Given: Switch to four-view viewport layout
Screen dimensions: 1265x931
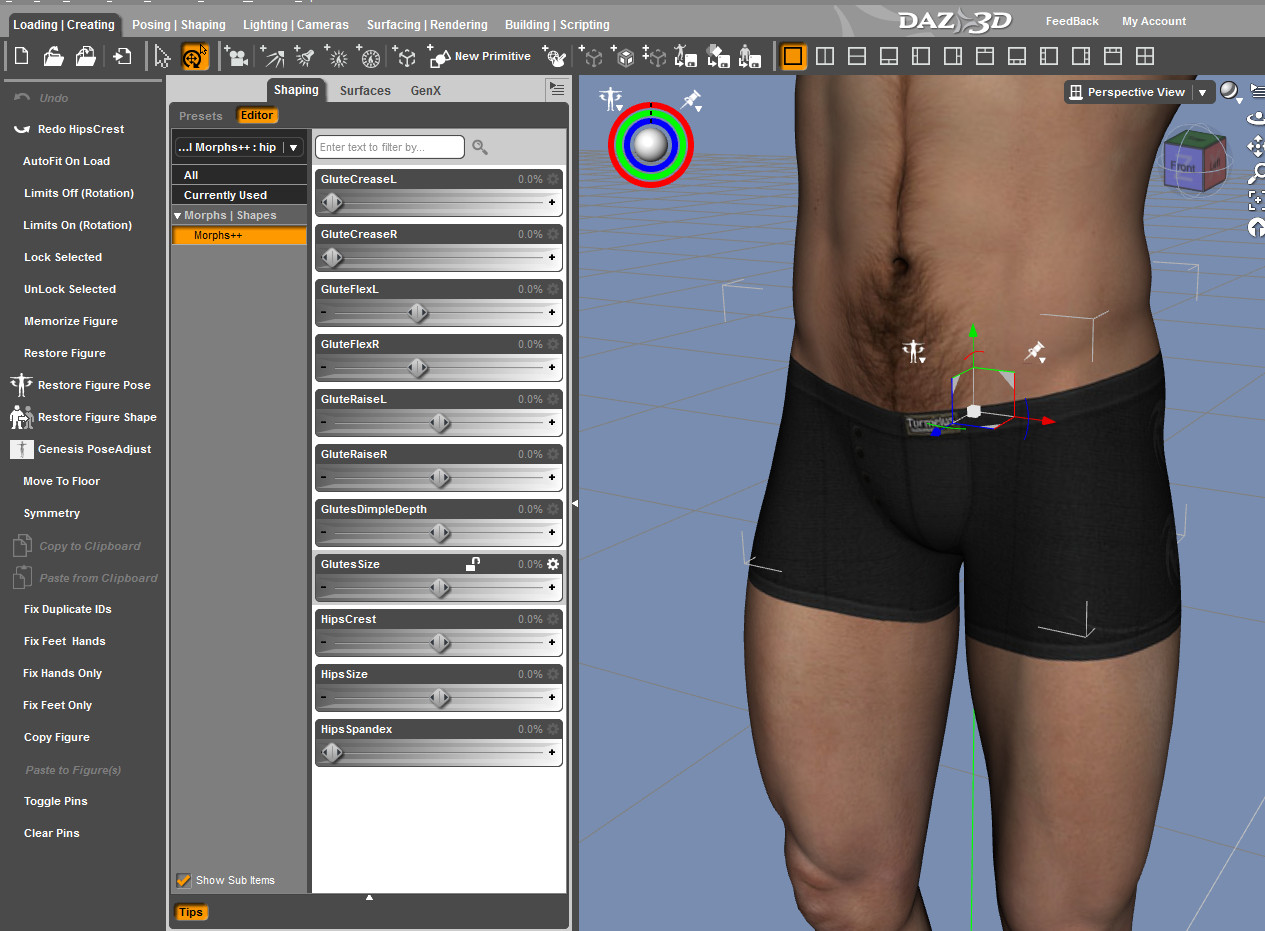Looking at the screenshot, I should 1145,56.
